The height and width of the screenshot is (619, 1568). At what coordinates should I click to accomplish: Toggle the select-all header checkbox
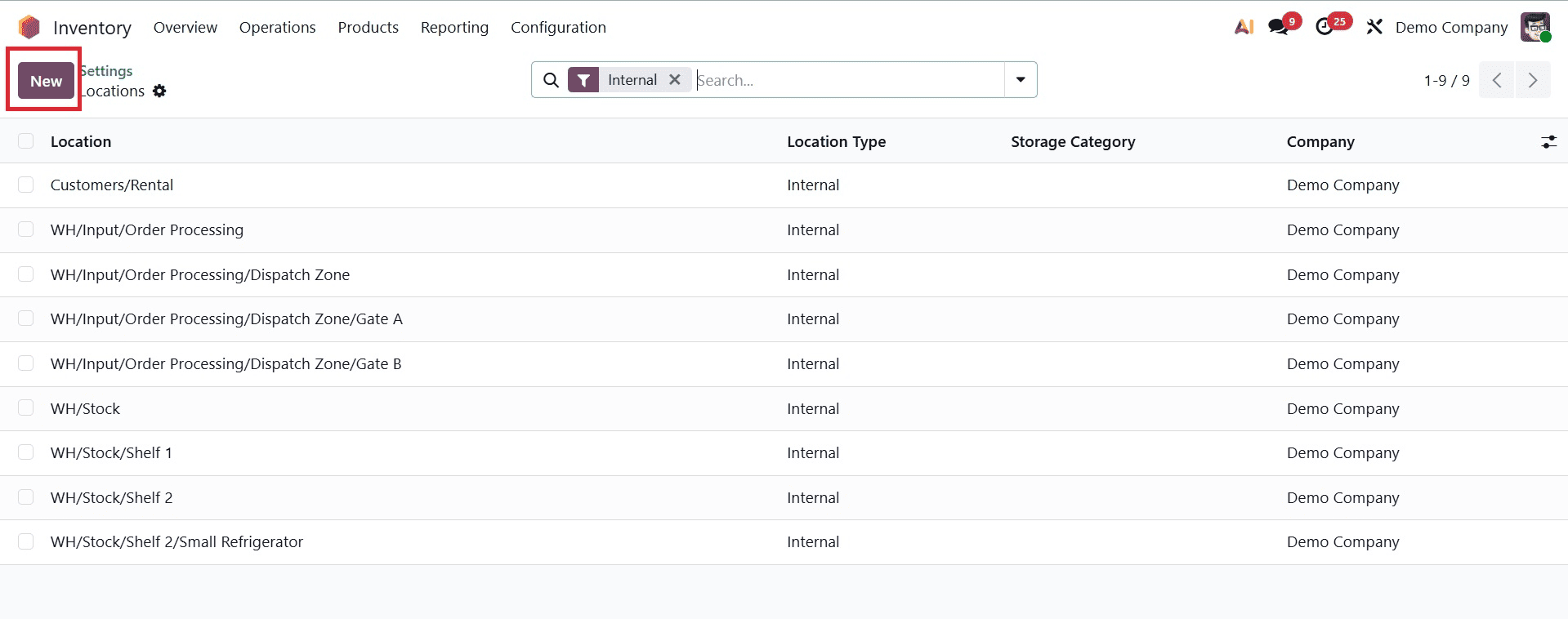click(26, 141)
